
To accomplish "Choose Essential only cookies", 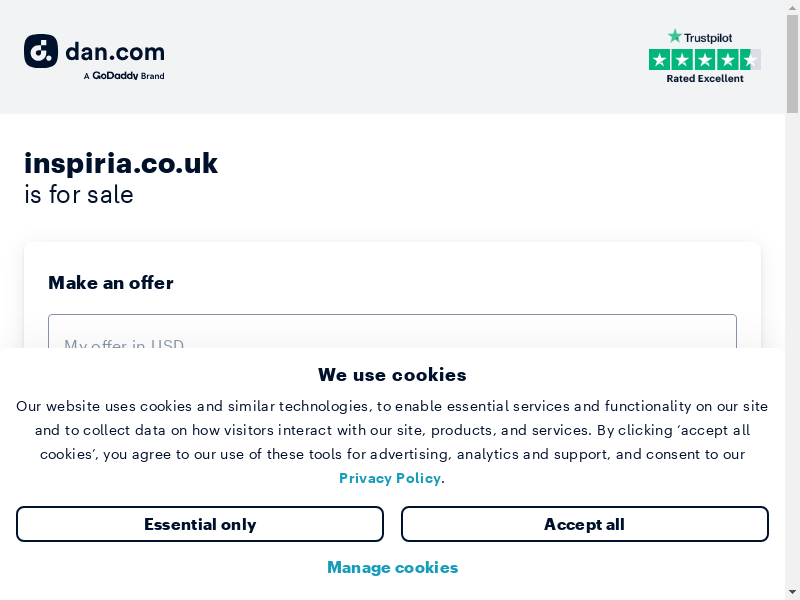I will coord(200,524).
